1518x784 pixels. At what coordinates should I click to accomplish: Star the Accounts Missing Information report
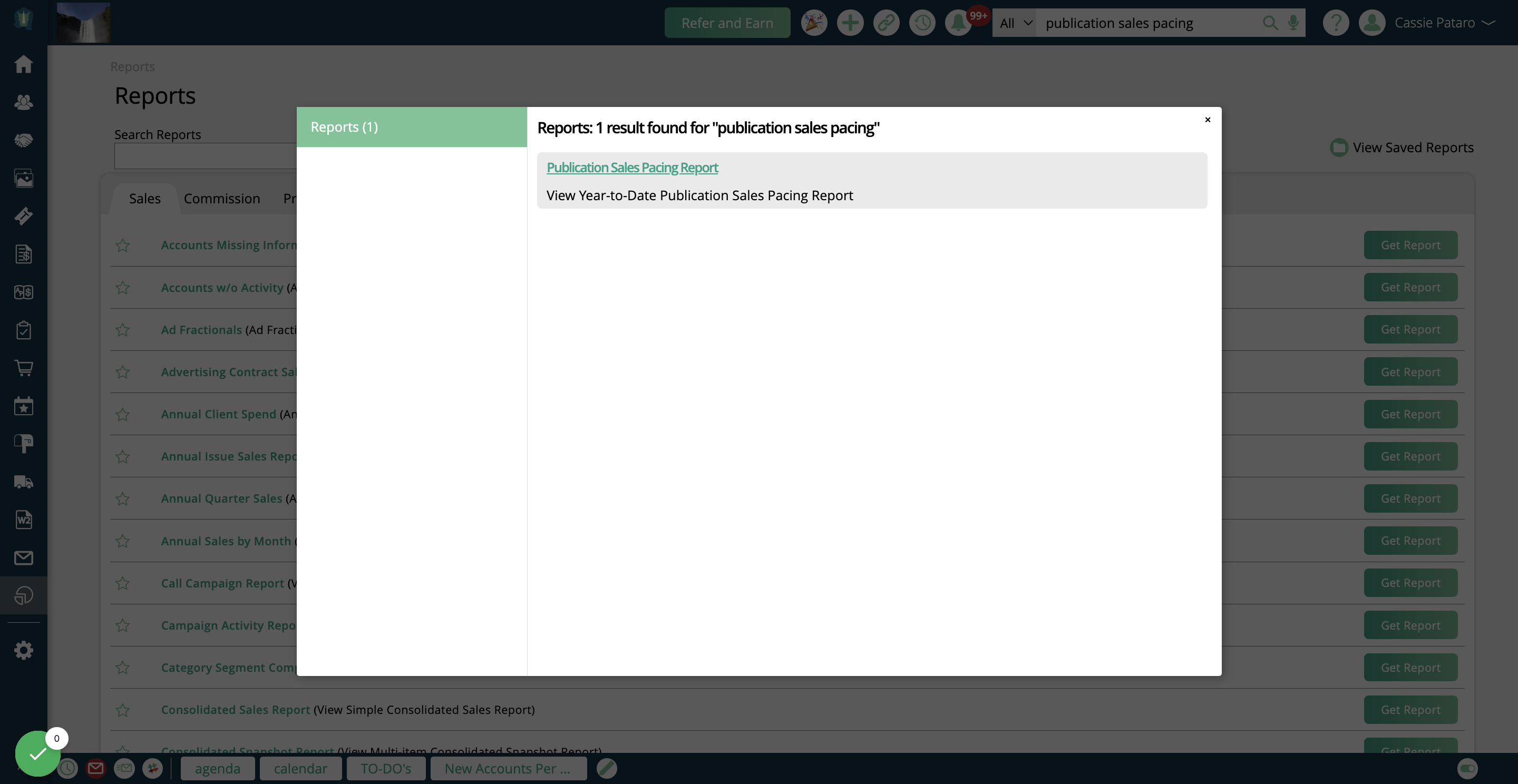(x=123, y=245)
